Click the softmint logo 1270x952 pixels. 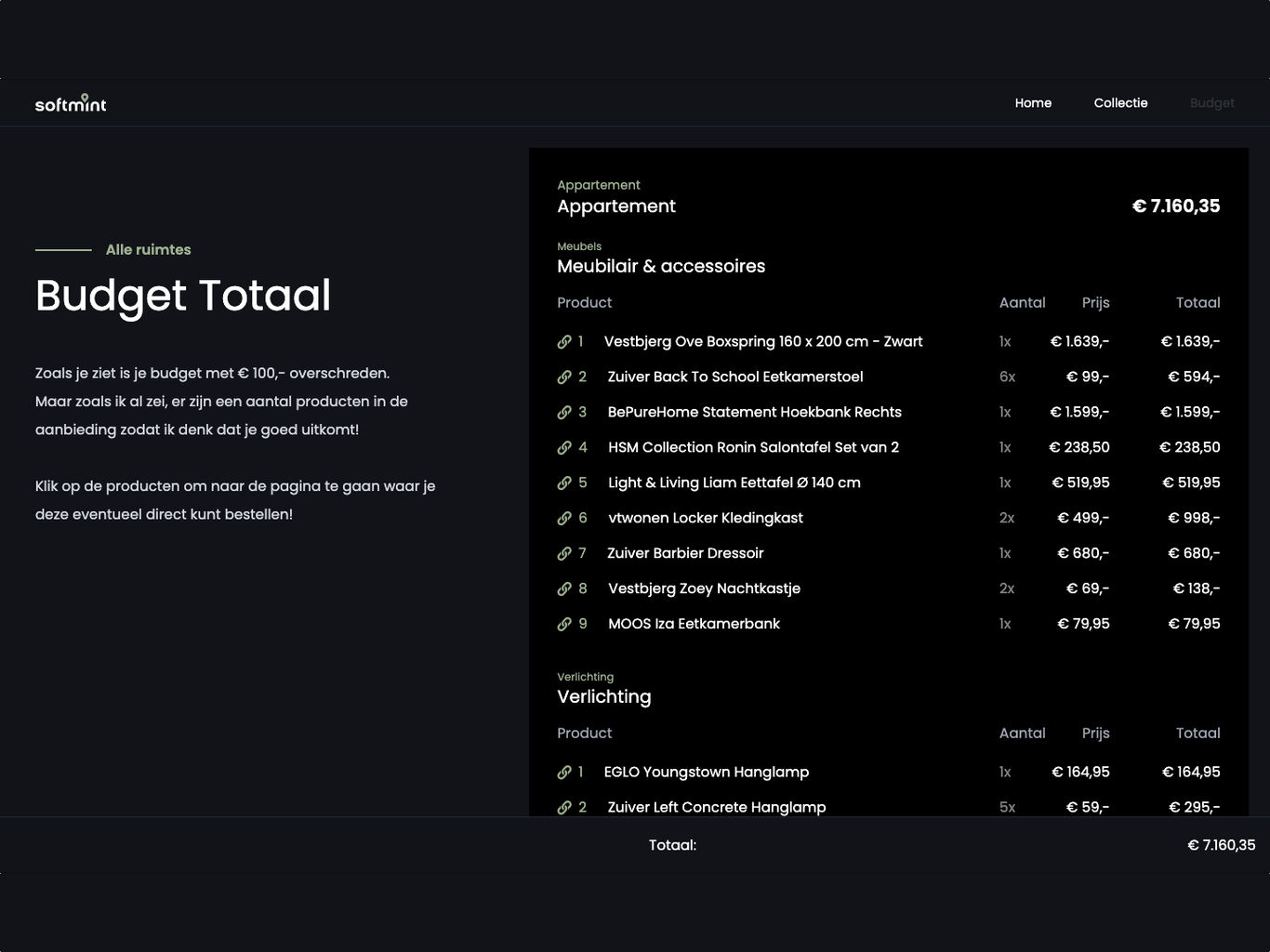71,103
